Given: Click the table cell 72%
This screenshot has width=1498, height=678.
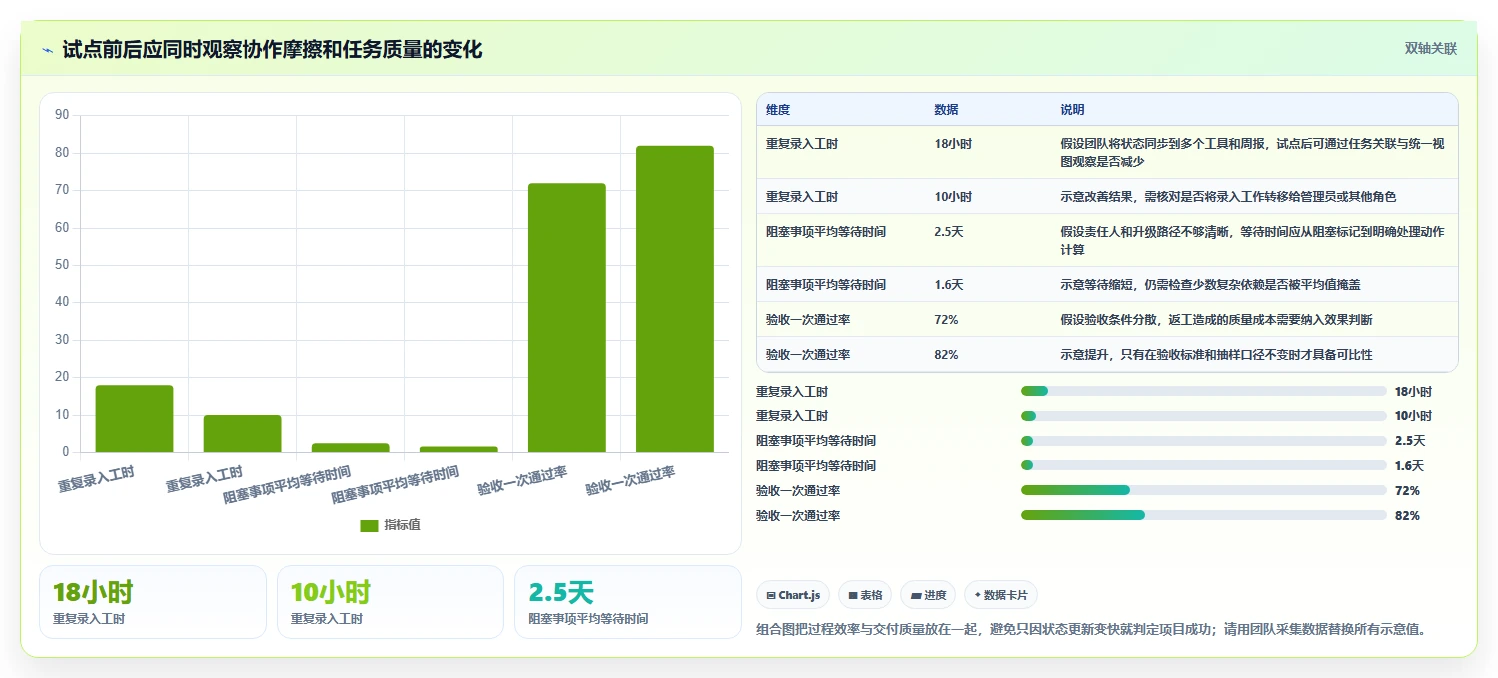Looking at the screenshot, I should click(x=946, y=320).
